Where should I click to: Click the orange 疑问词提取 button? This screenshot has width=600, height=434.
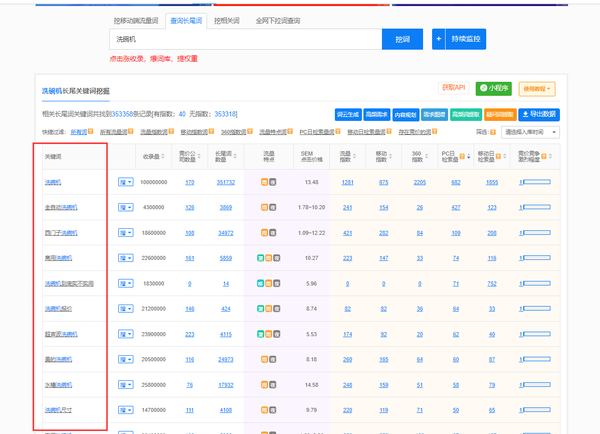click(x=500, y=114)
